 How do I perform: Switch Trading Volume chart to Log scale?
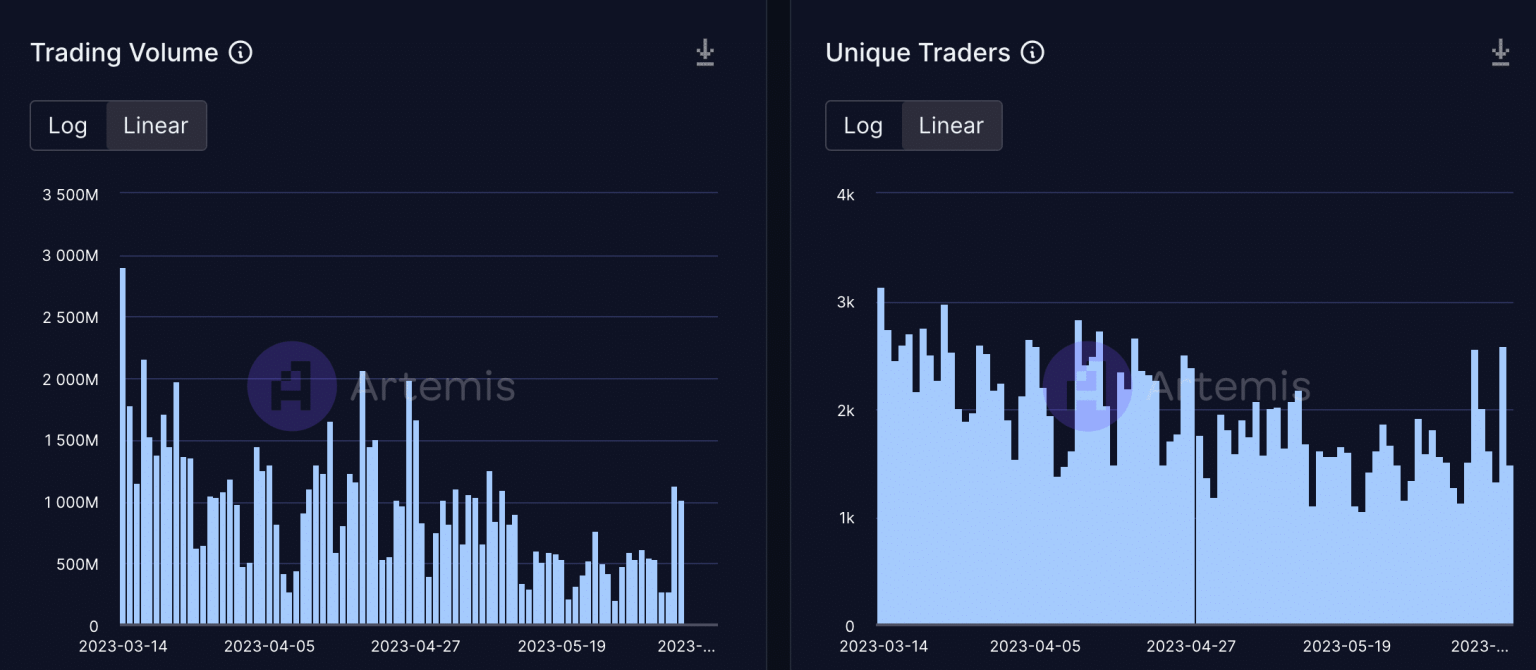68,126
